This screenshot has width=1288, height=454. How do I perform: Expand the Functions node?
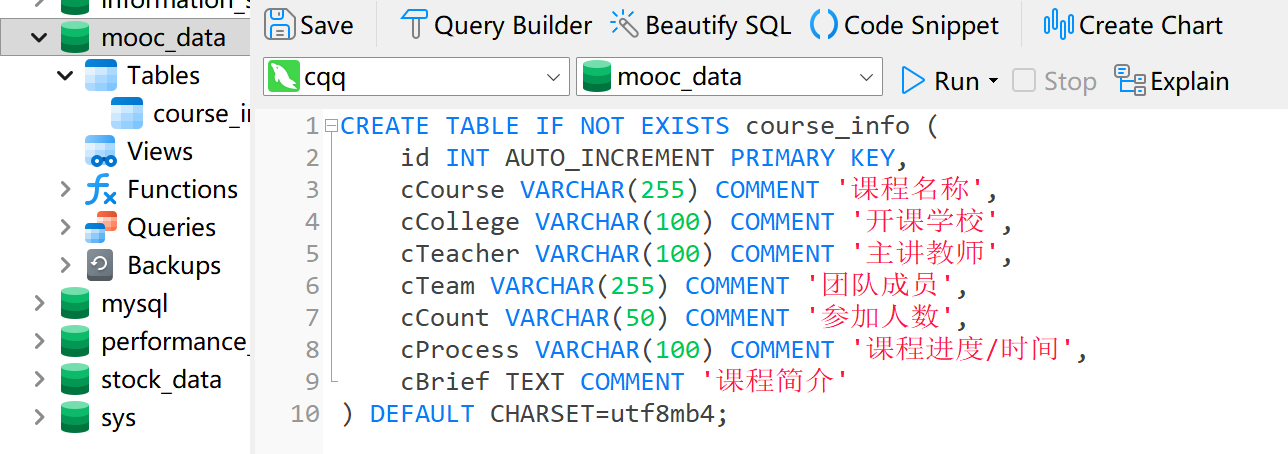[65, 190]
